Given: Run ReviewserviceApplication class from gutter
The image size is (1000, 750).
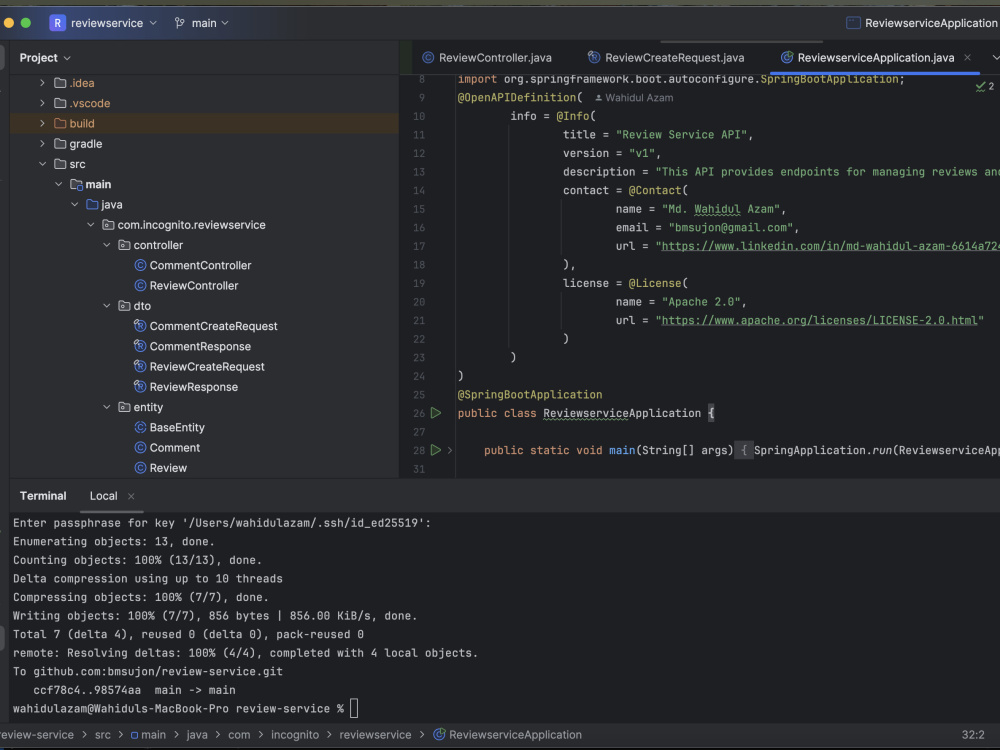Looking at the screenshot, I should (x=436, y=413).
